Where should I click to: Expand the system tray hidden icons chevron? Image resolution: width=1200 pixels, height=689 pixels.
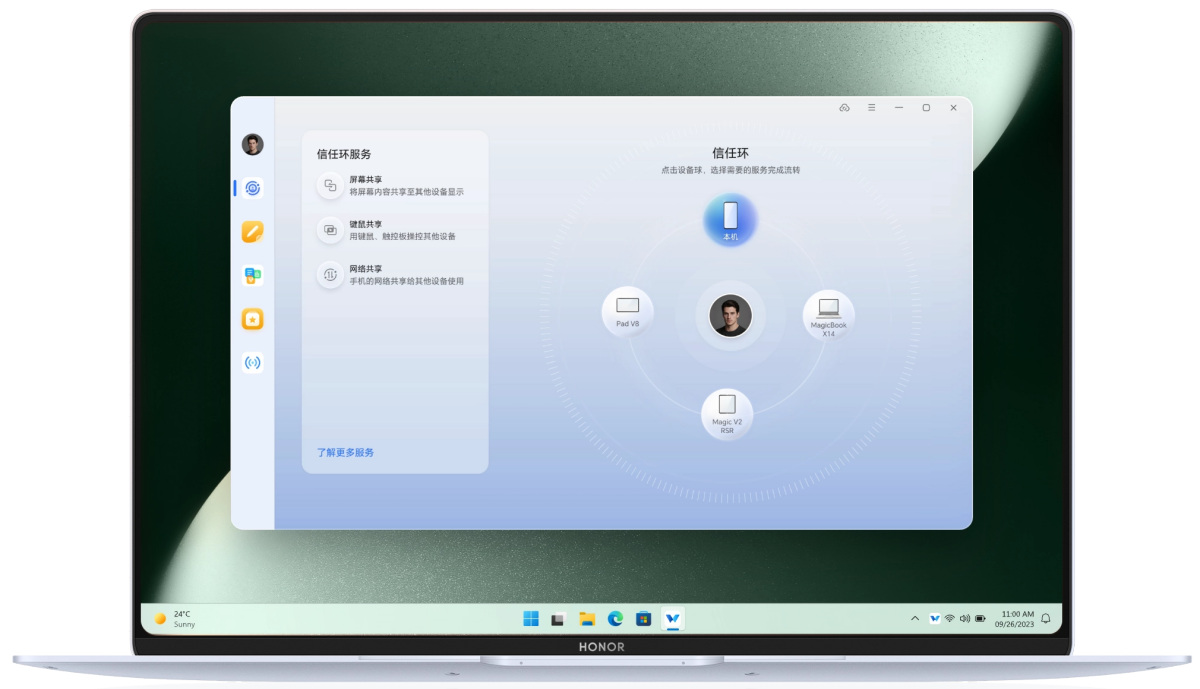[x=914, y=619]
